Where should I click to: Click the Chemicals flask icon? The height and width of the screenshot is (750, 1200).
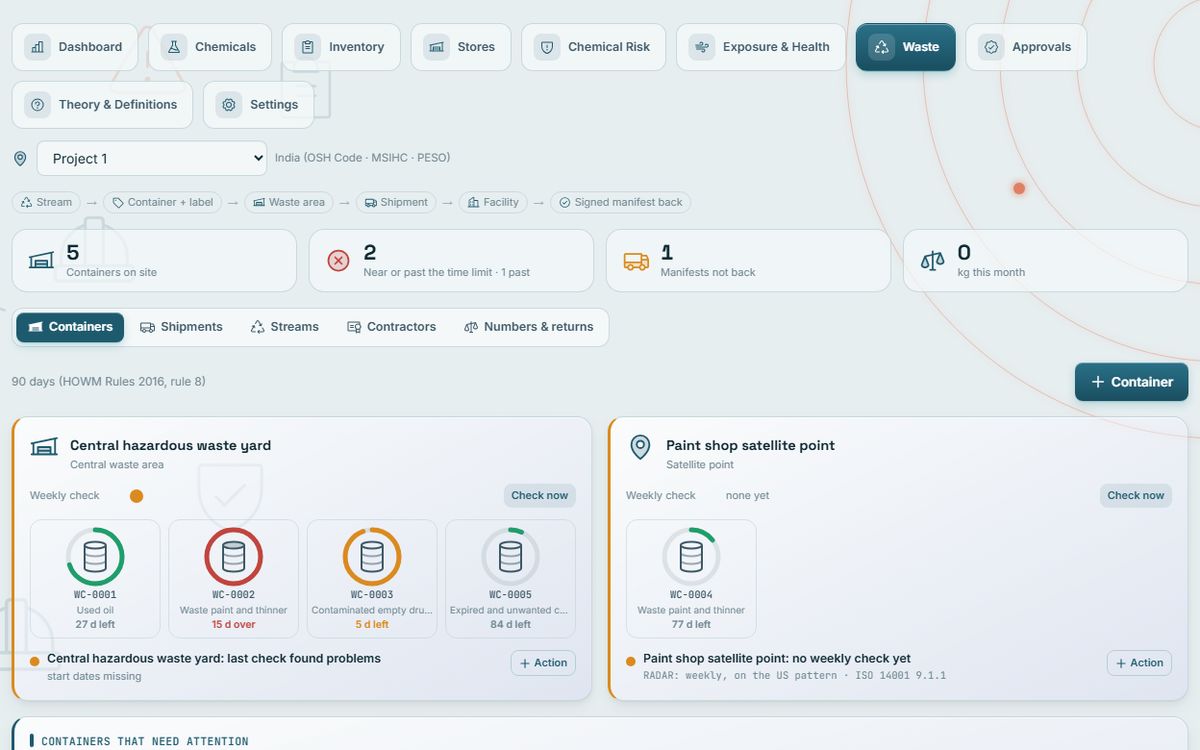[x=175, y=47]
